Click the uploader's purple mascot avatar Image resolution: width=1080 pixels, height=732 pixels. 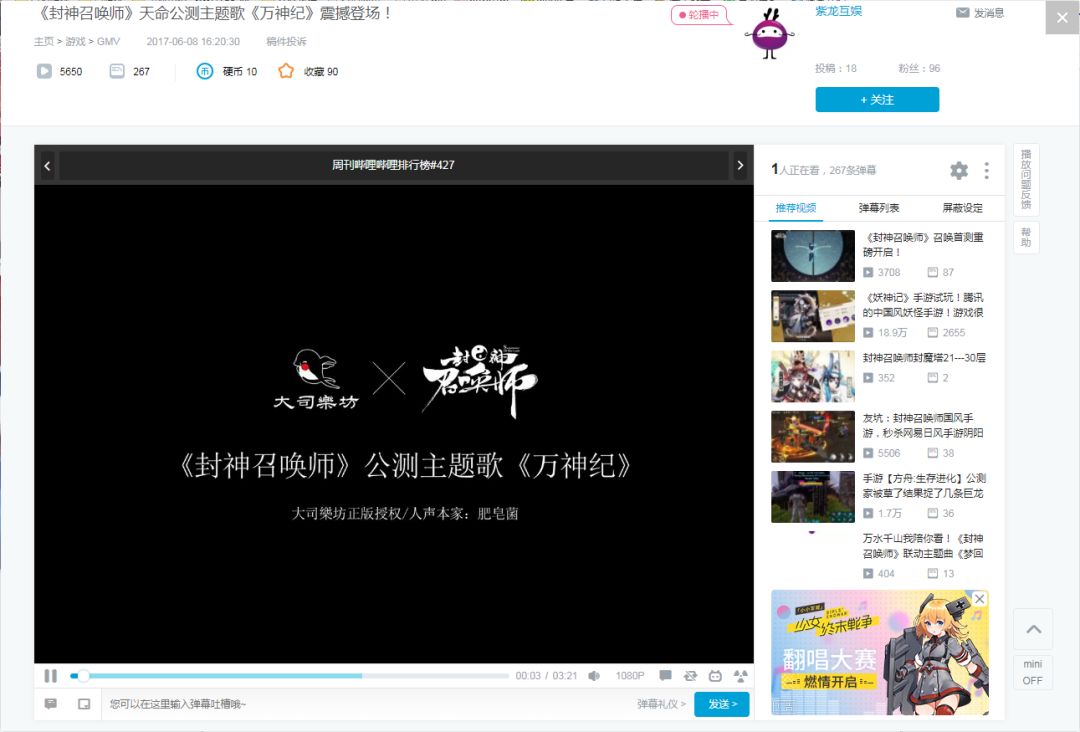pyautogui.click(x=770, y=34)
